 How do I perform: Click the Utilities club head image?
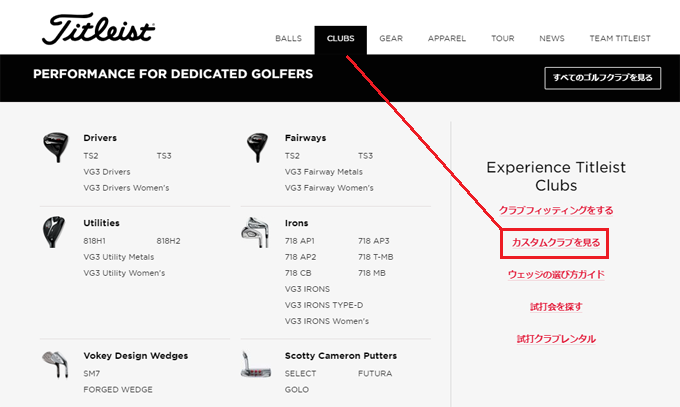(x=54, y=232)
